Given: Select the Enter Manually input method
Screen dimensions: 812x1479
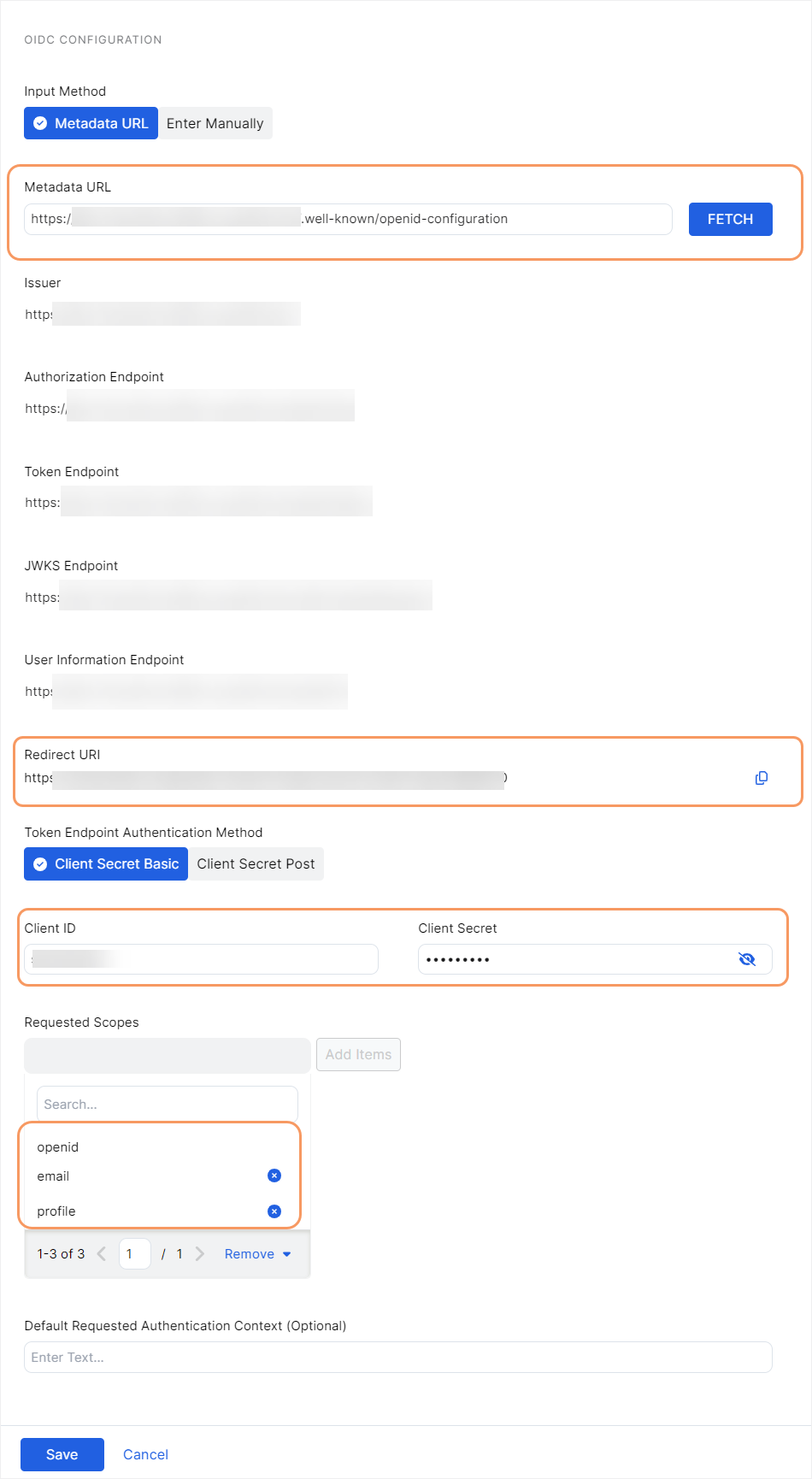Looking at the screenshot, I should pyautogui.click(x=215, y=123).
